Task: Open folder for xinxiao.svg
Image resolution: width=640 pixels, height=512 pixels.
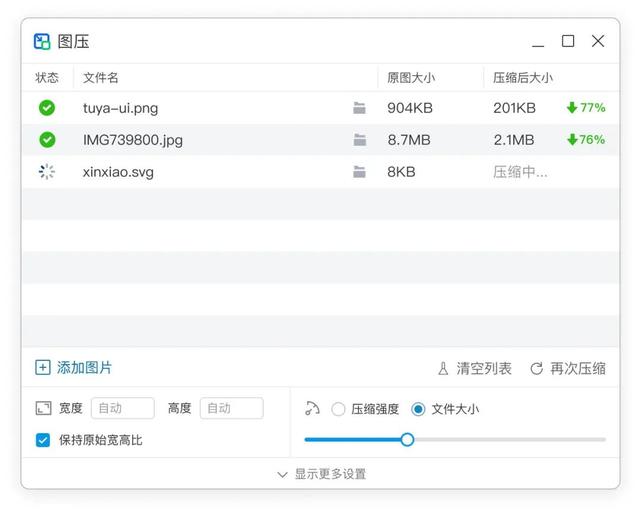Action: tap(359, 171)
